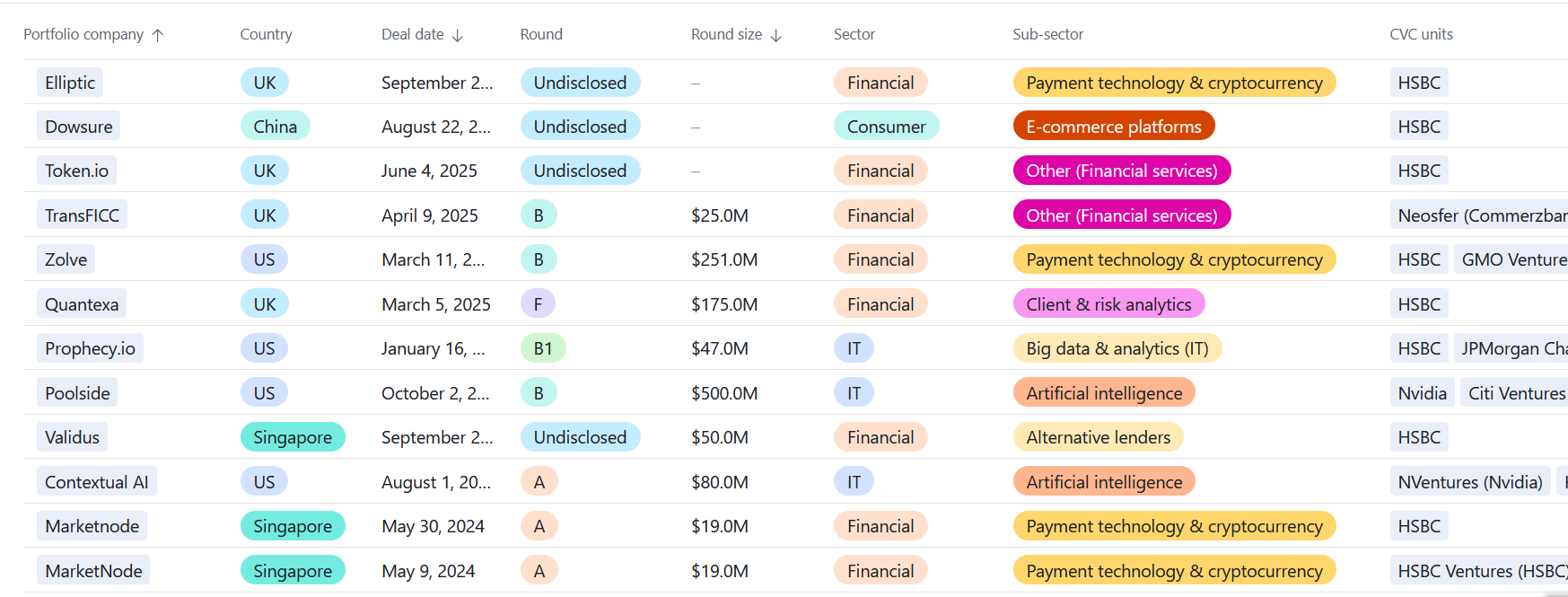The image size is (1568, 597).
Task: Select the Client & risk analytics tag
Action: (x=1108, y=304)
